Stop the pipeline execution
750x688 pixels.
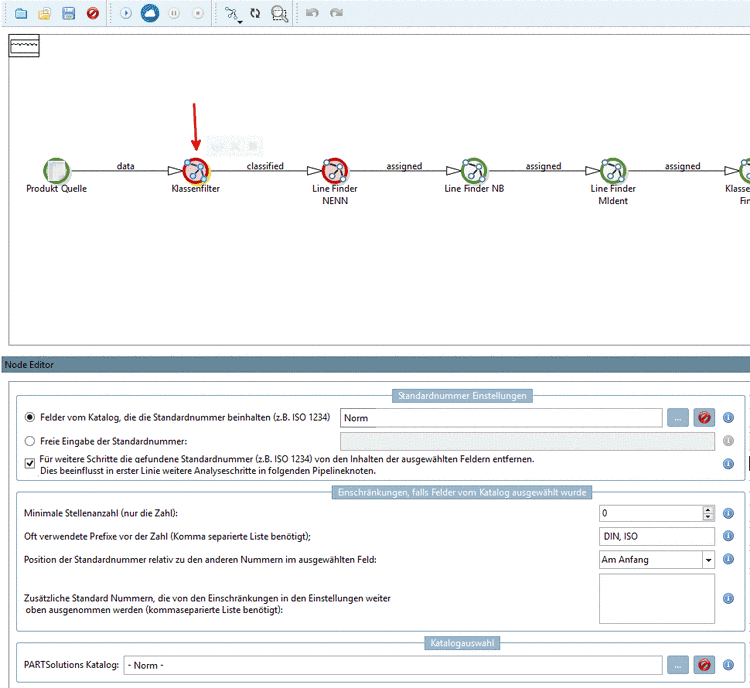198,13
